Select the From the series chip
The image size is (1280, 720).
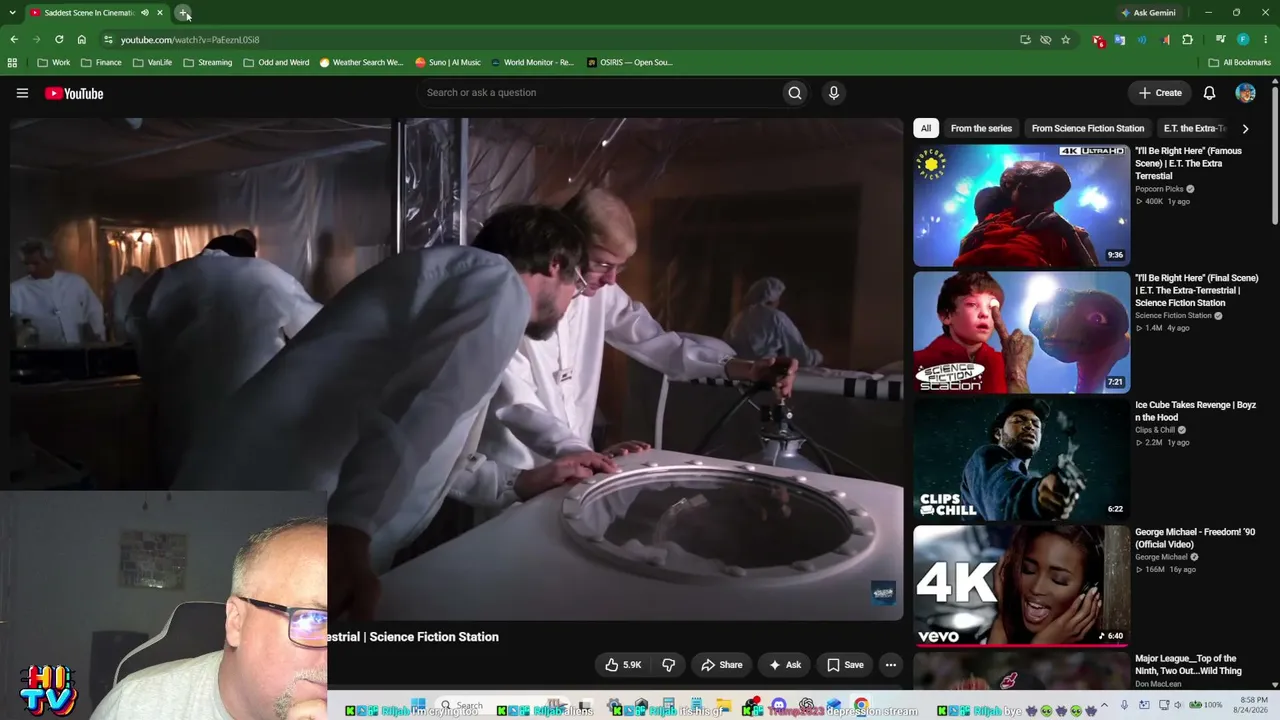click(x=981, y=128)
